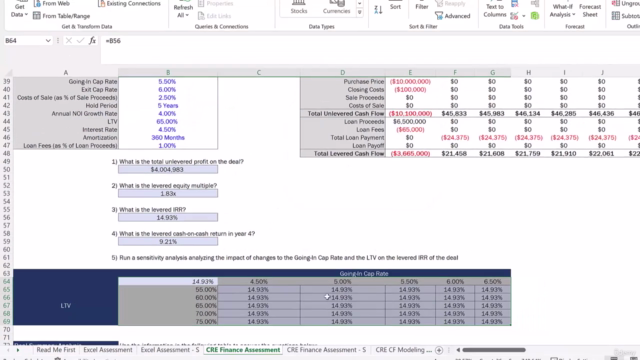The height and width of the screenshot is (360, 640).
Task: Switch to Excel Assessment - S tab
Action: [x=170, y=350]
